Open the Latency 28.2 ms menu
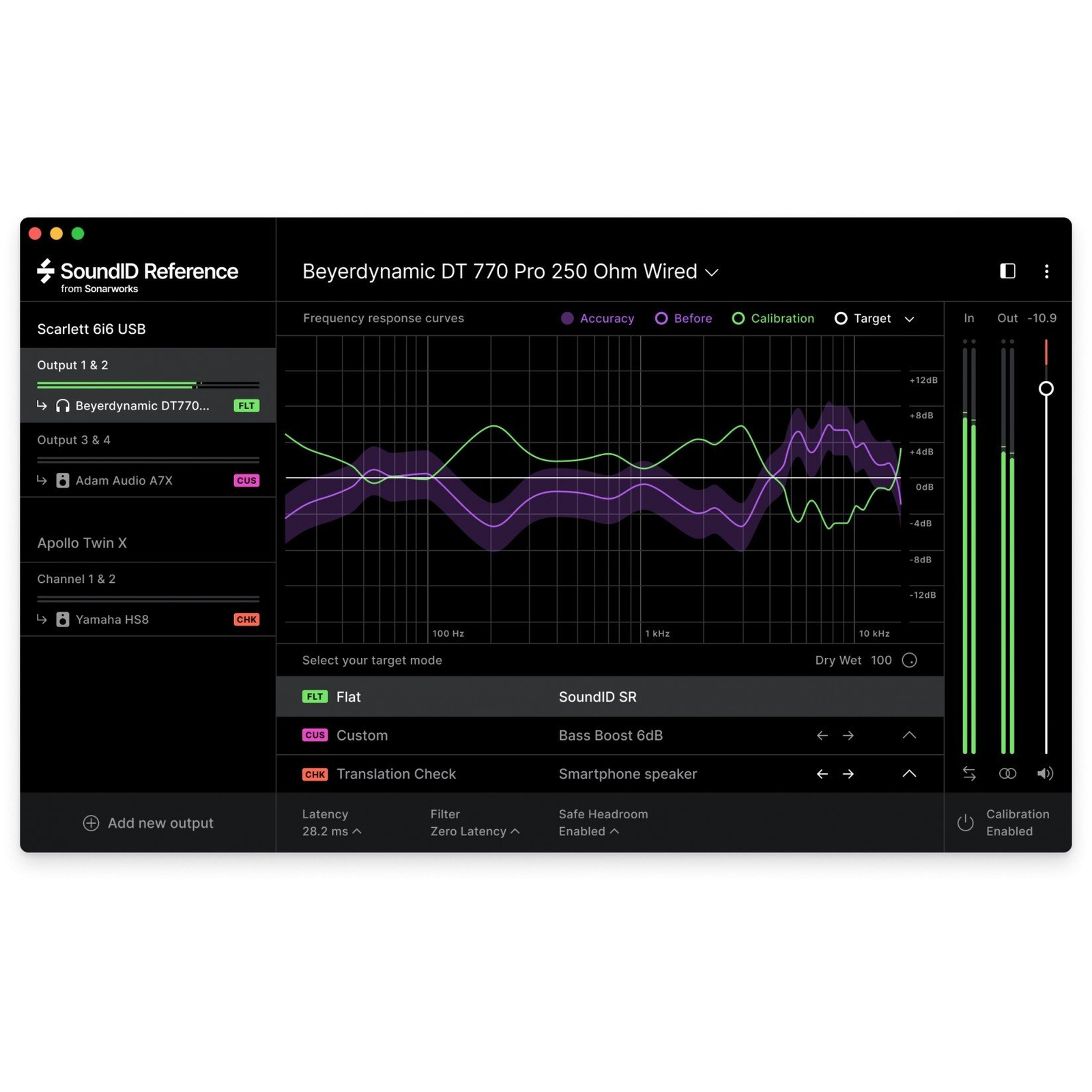The width and height of the screenshot is (1092, 1092). [332, 822]
